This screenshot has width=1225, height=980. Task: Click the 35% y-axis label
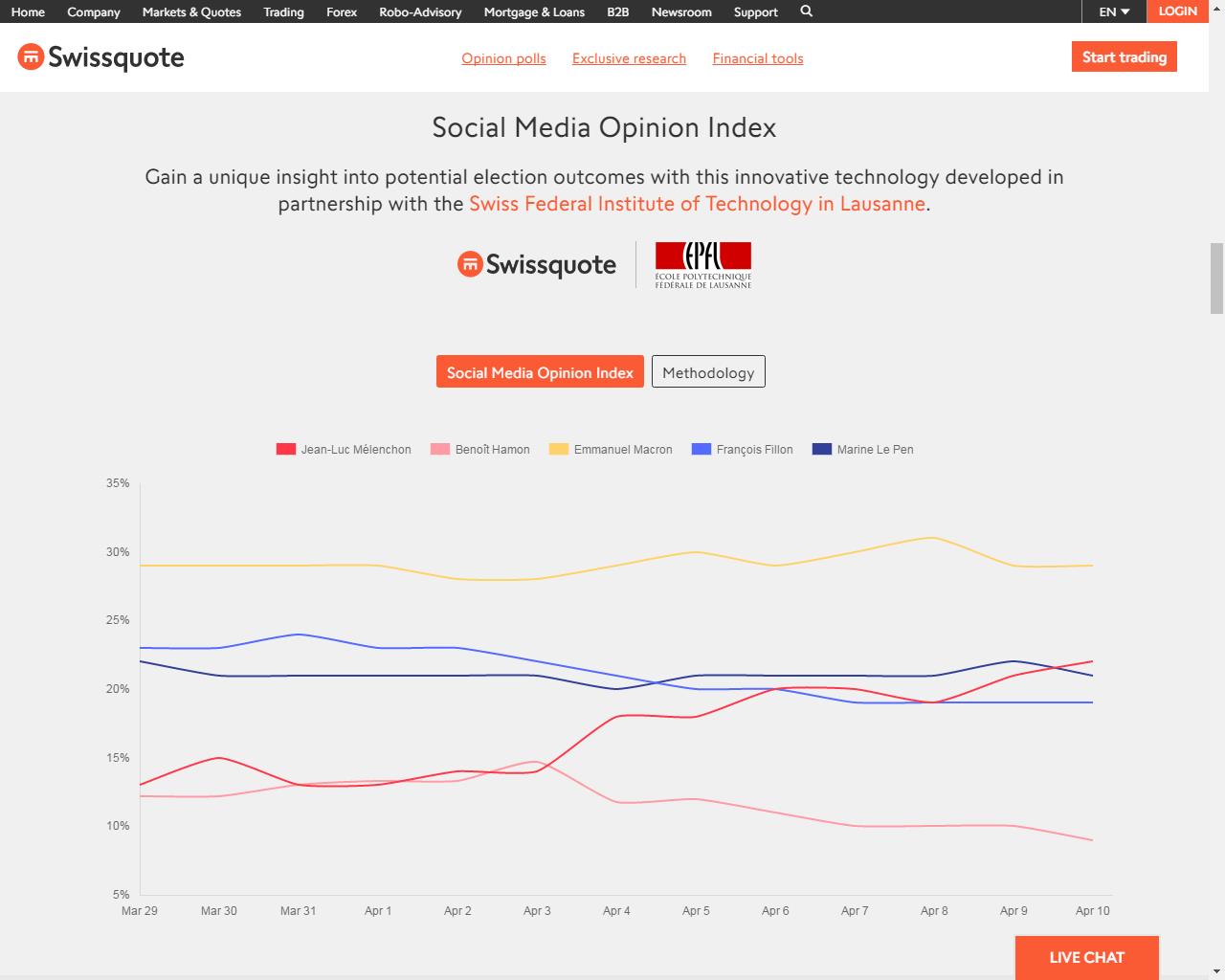[118, 483]
